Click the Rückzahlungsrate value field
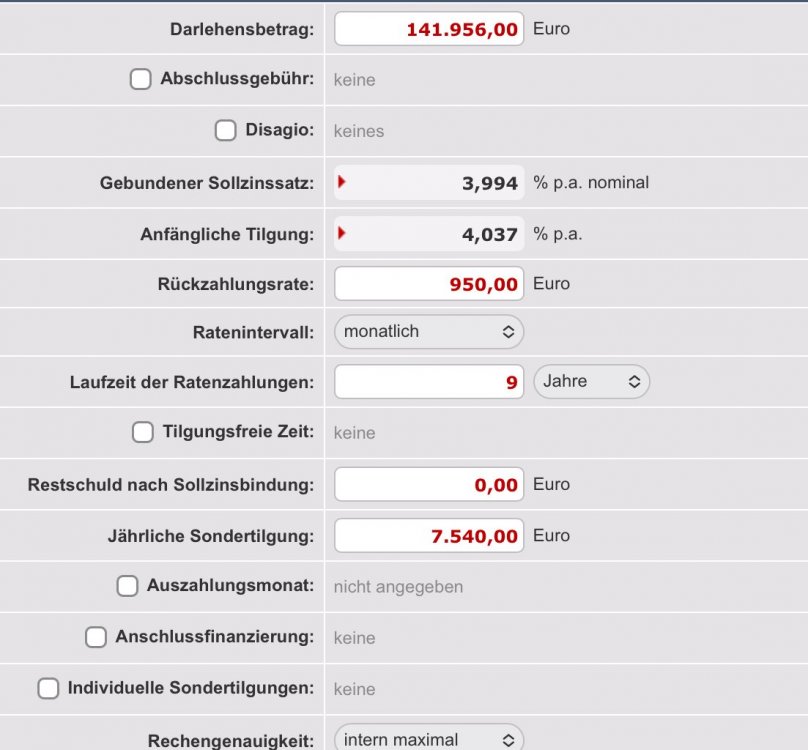Viewport: 808px width, 750px height. coord(428,283)
